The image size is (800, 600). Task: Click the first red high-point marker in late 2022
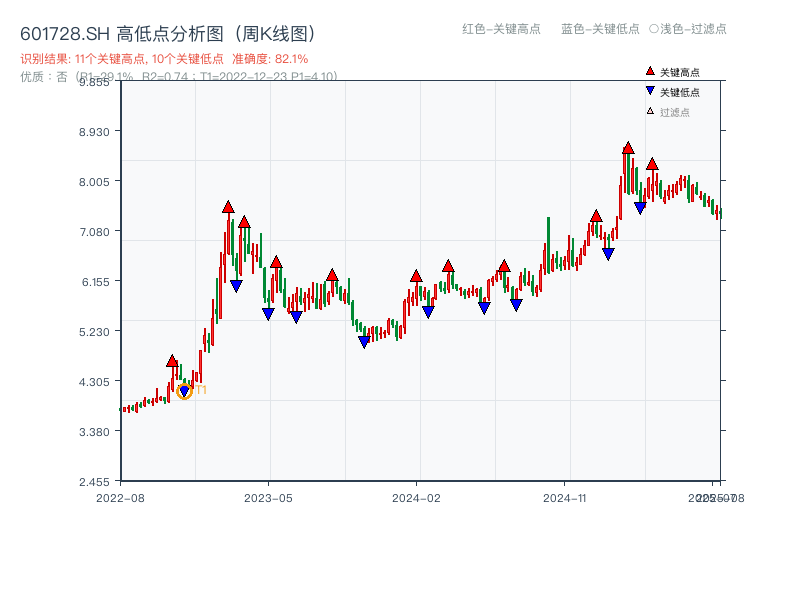(173, 362)
